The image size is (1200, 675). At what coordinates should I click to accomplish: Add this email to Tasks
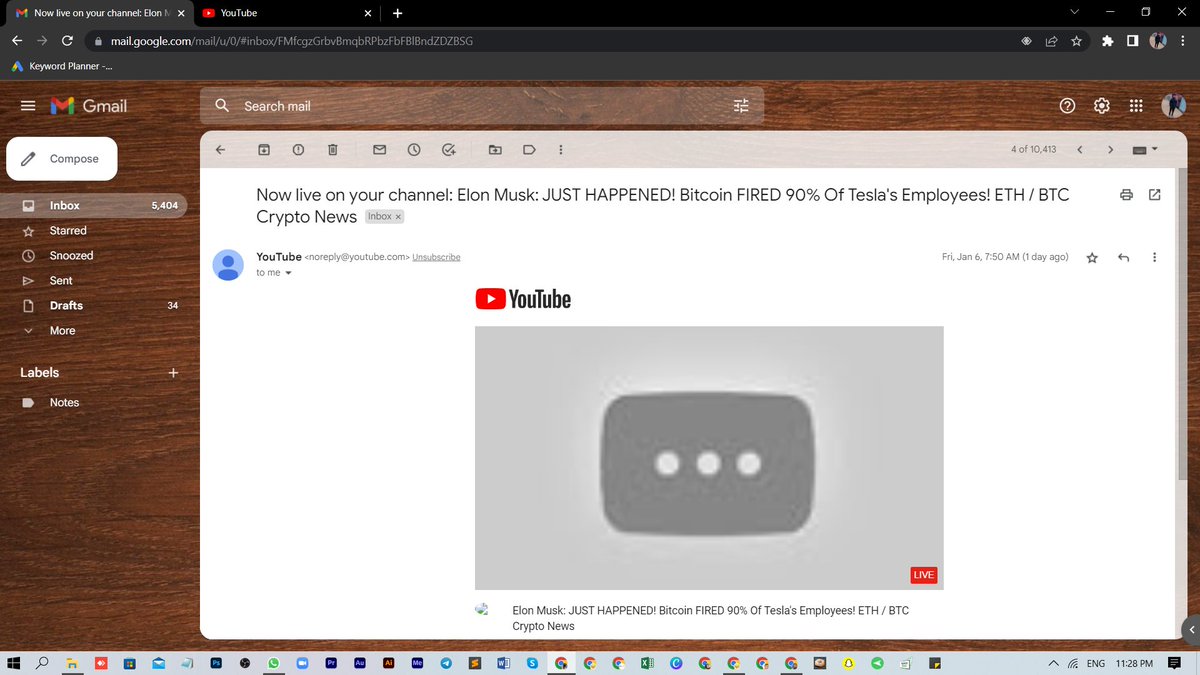(x=449, y=150)
